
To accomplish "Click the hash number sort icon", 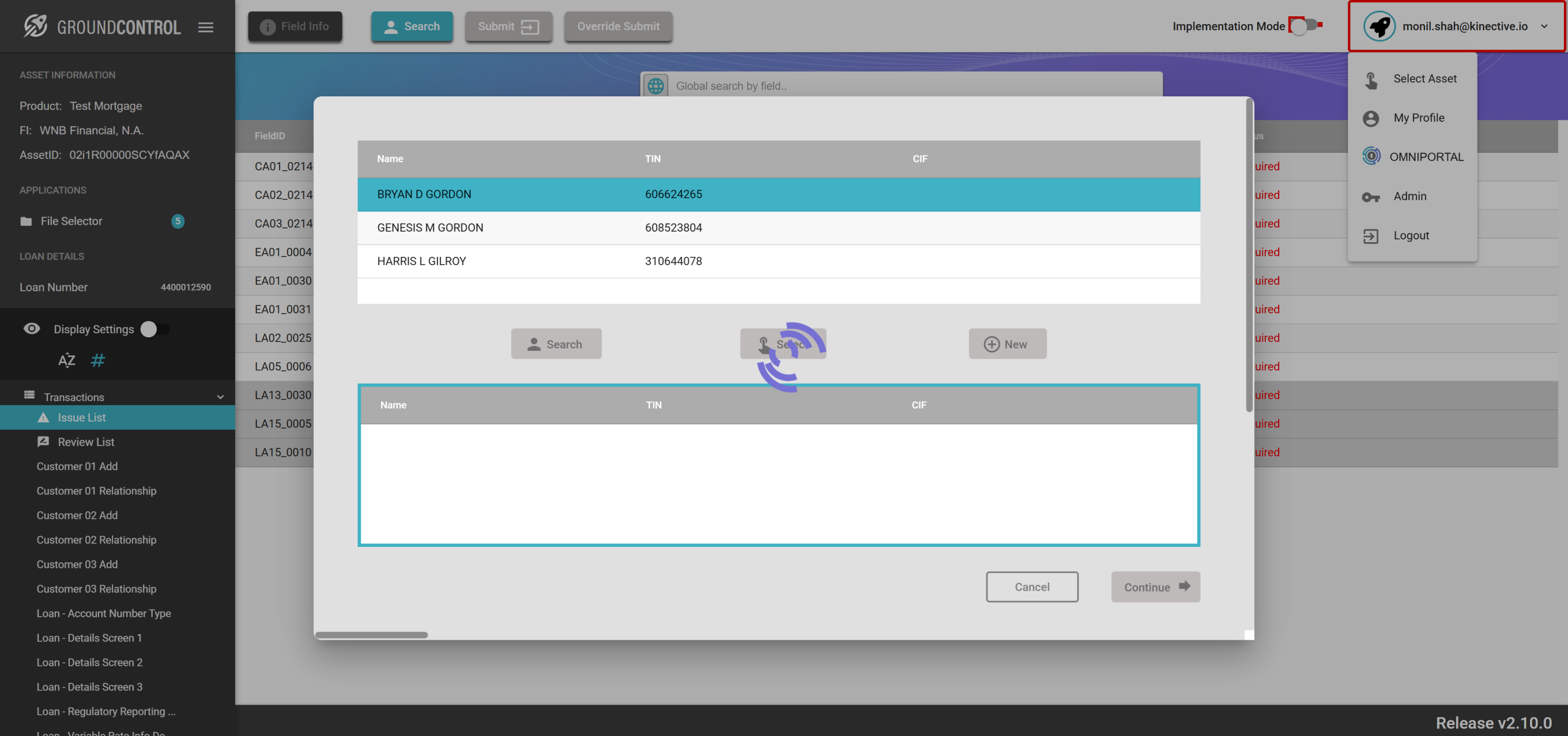I will (x=97, y=360).
